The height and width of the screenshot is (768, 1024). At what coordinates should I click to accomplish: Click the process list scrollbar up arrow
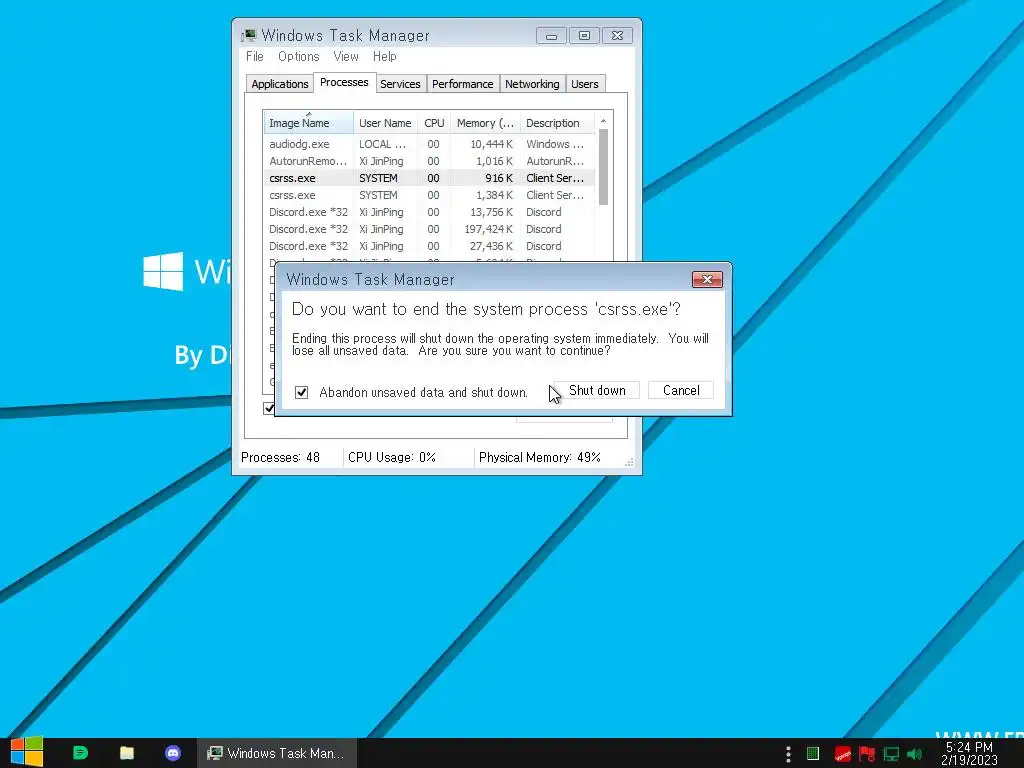(603, 121)
